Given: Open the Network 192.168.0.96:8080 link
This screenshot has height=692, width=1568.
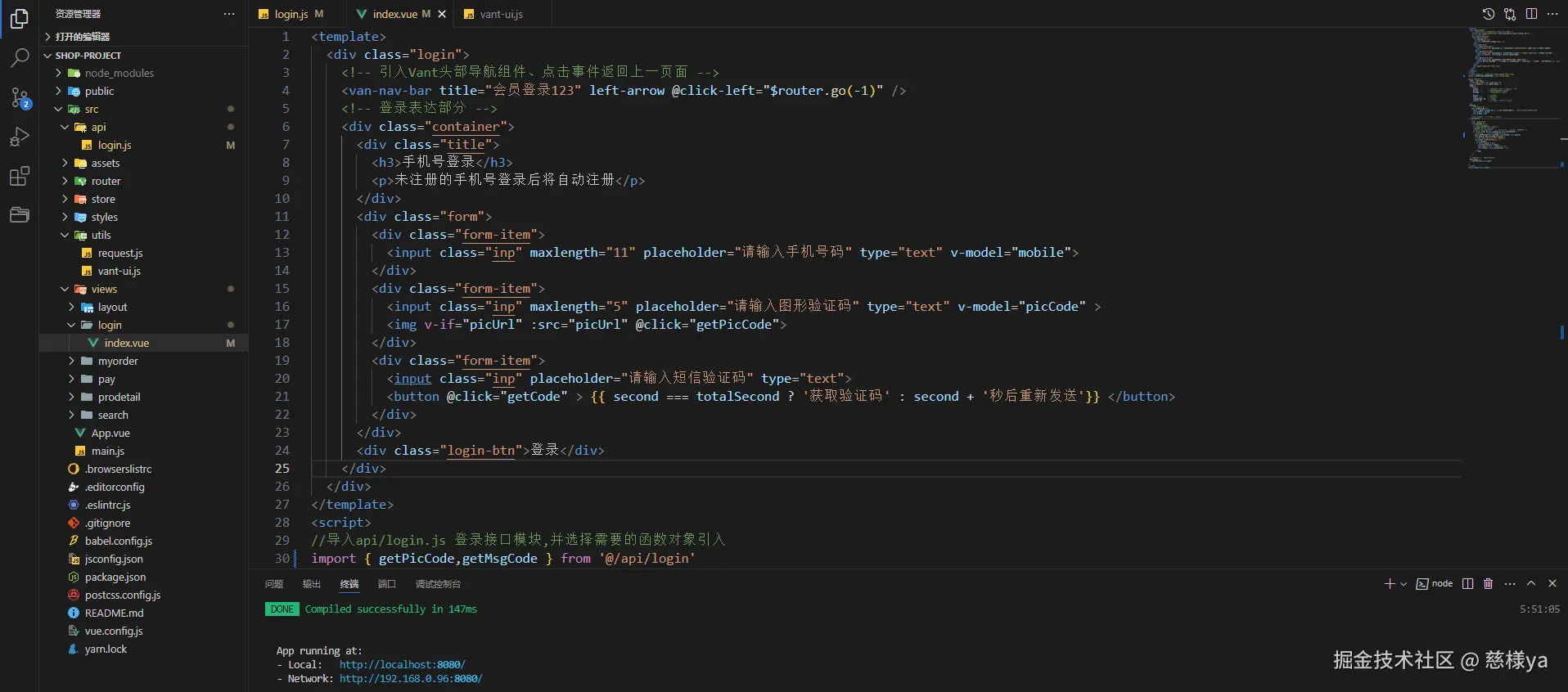Looking at the screenshot, I should (x=411, y=678).
